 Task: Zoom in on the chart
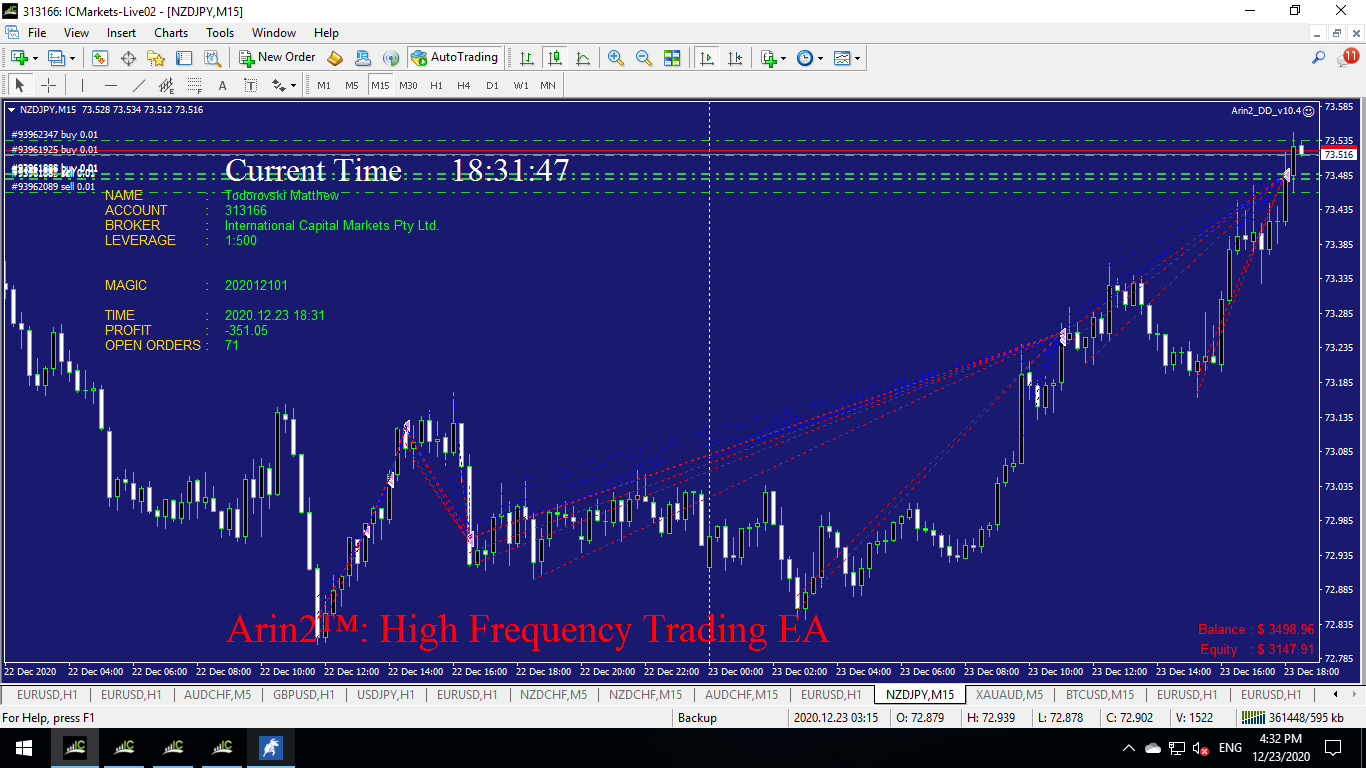pyautogui.click(x=616, y=58)
